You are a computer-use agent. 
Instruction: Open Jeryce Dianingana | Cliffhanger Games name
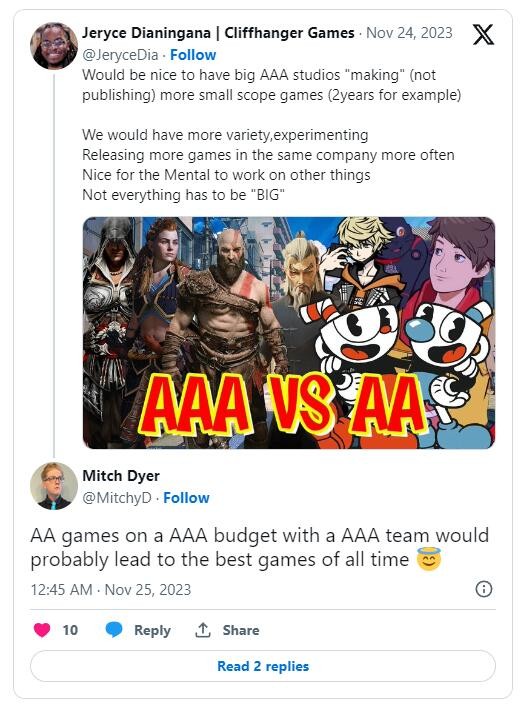pos(218,33)
